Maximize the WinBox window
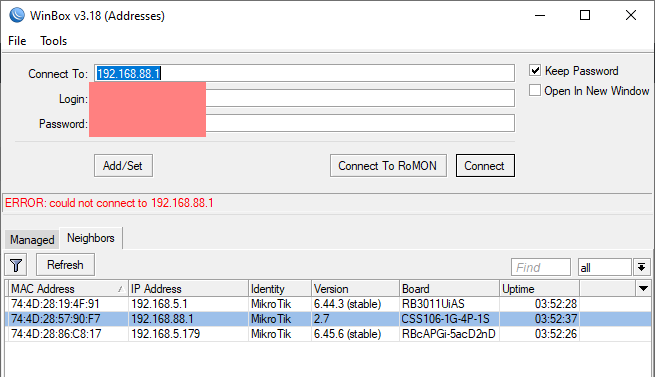Screen dimensions: 655x377 click(585, 15)
